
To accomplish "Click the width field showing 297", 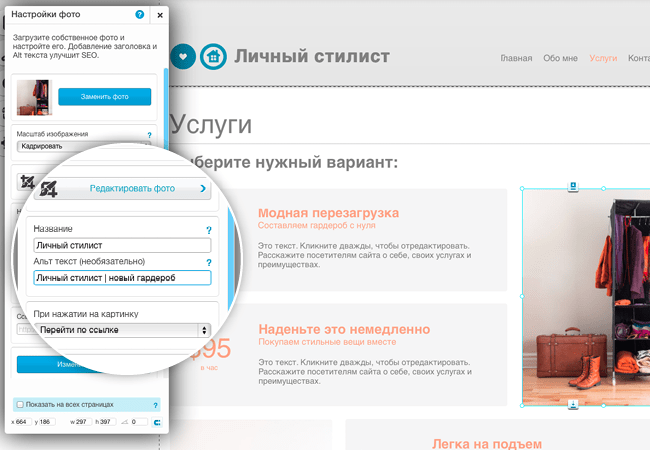I will [x=83, y=422].
